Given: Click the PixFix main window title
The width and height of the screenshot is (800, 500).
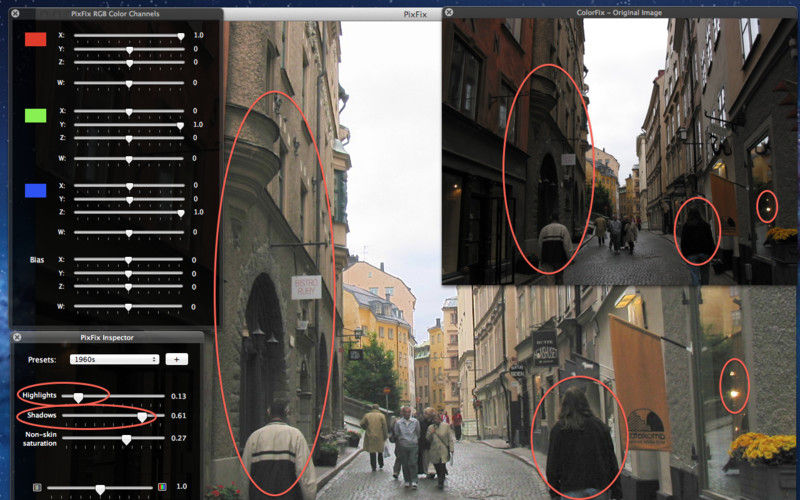Looking at the screenshot, I should tap(415, 14).
